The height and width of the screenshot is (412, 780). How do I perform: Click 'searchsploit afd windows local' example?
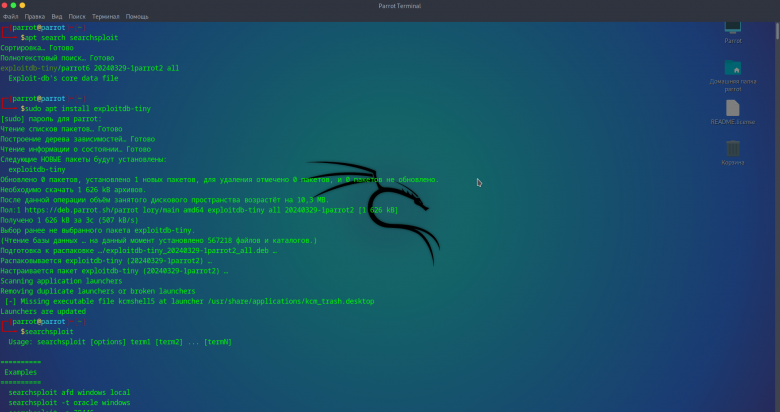point(69,393)
